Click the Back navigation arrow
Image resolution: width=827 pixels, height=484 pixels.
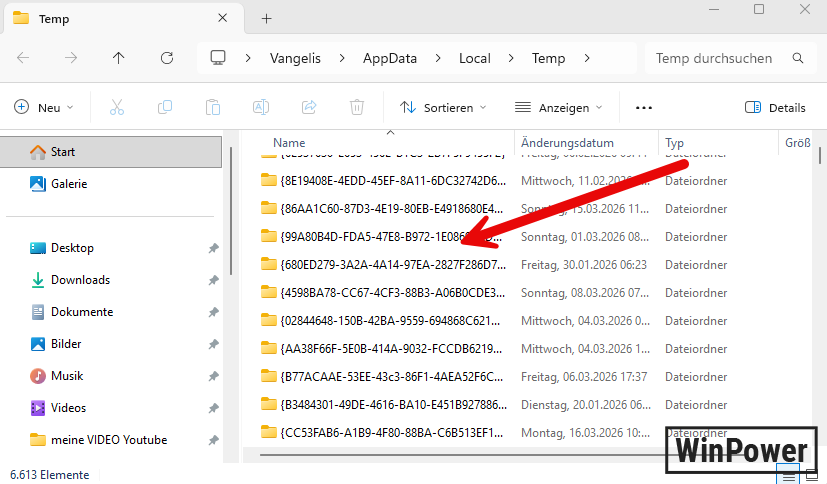click(x=23, y=58)
